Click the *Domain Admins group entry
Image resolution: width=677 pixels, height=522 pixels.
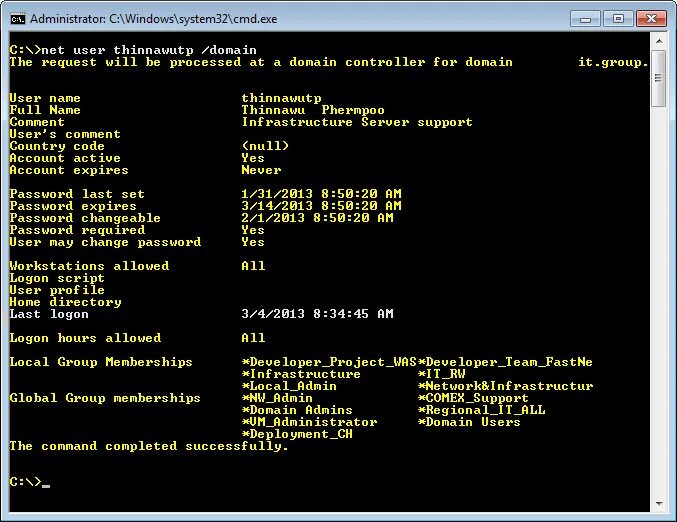(x=297, y=410)
